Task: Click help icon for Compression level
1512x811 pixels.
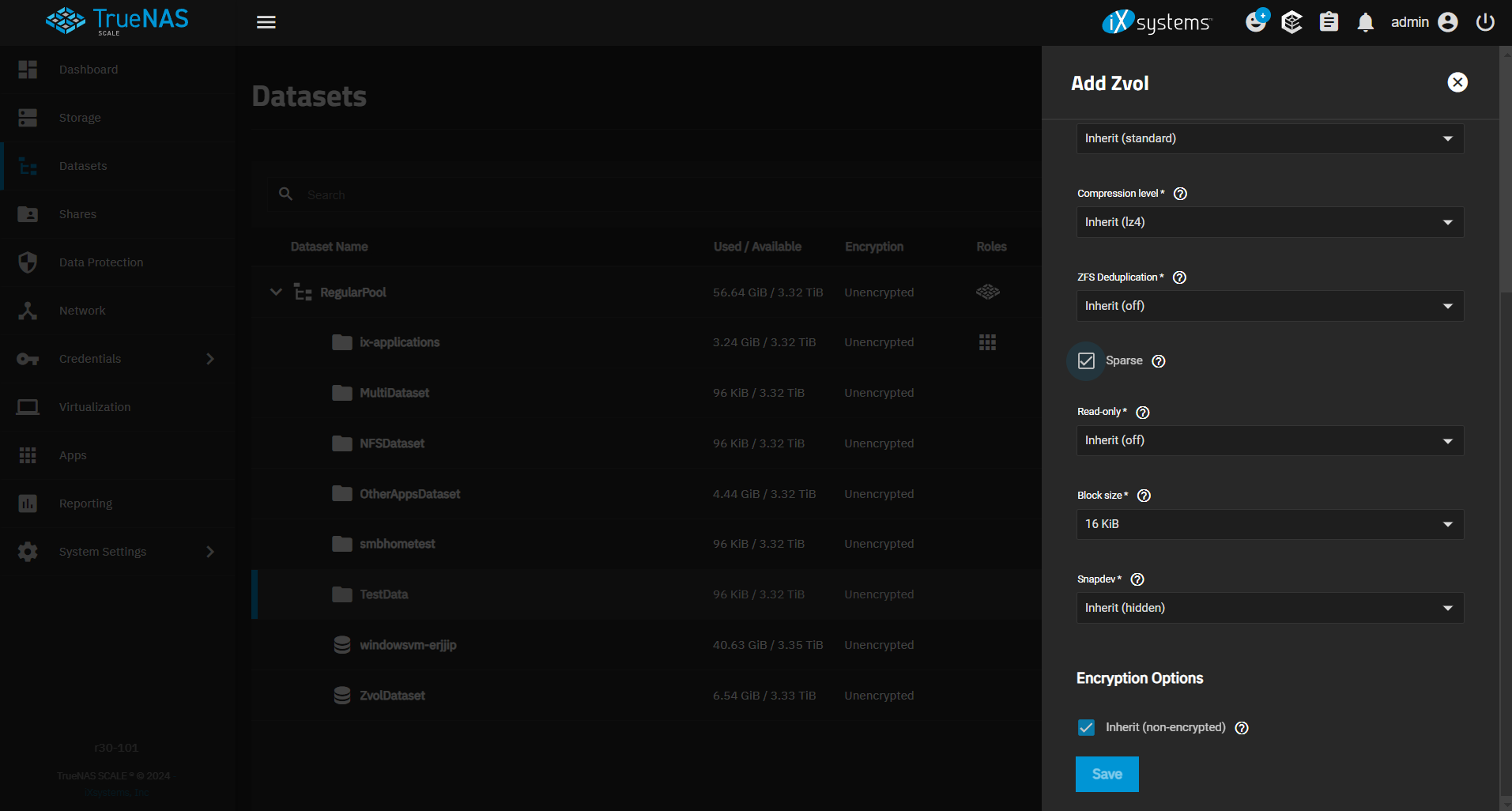Action: [1180, 194]
